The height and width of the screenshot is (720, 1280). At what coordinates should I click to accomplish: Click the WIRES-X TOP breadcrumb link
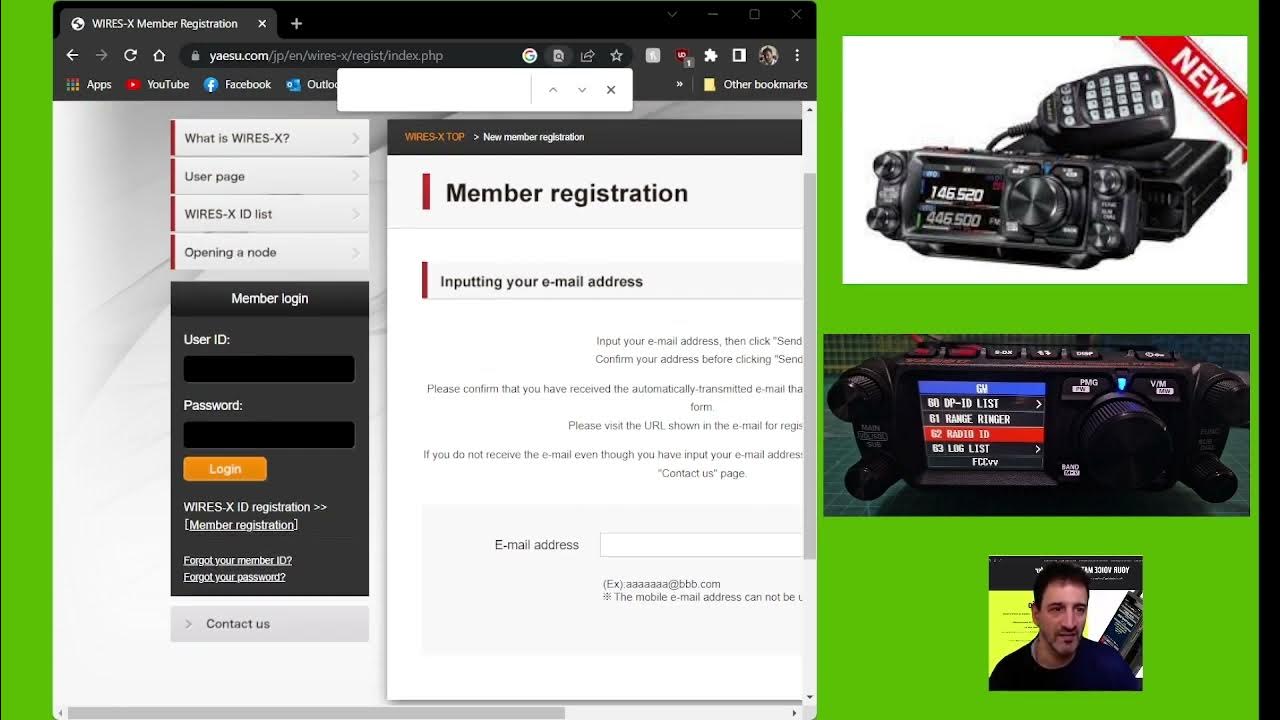434,137
